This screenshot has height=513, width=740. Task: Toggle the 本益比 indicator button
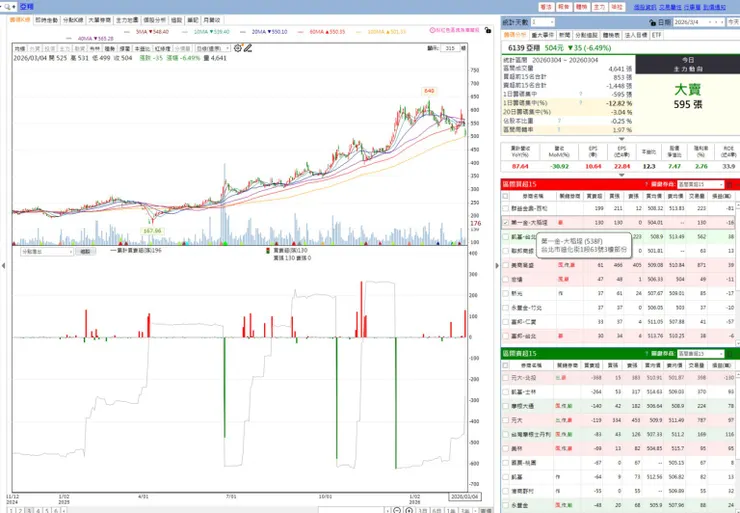coord(142,49)
